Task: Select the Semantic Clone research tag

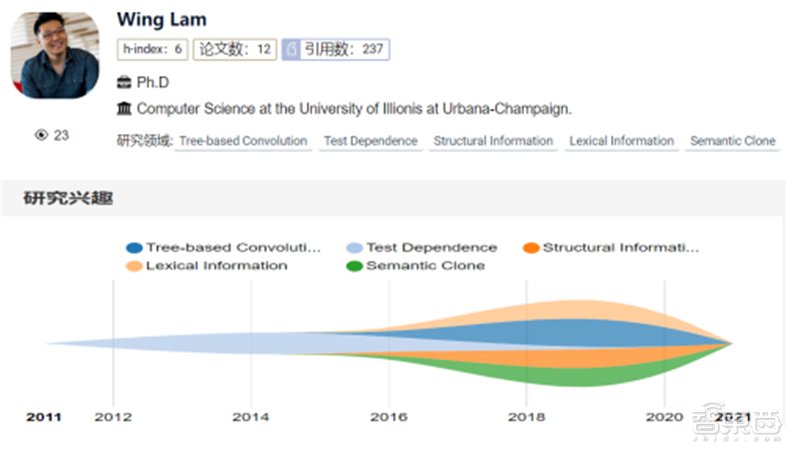Action: tap(732, 141)
